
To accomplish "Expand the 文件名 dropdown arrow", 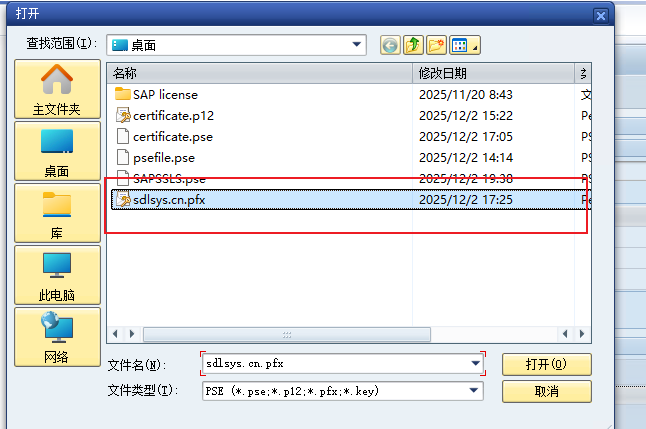I will (x=474, y=364).
